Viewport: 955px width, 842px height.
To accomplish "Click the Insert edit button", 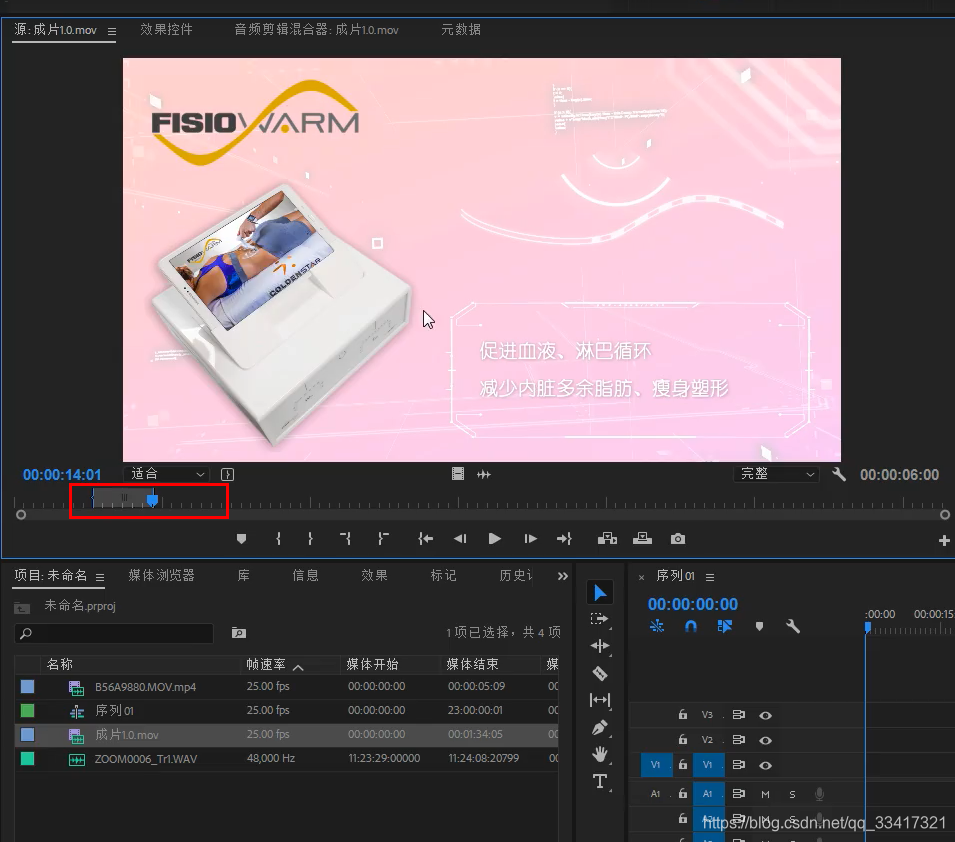I will coord(607,539).
